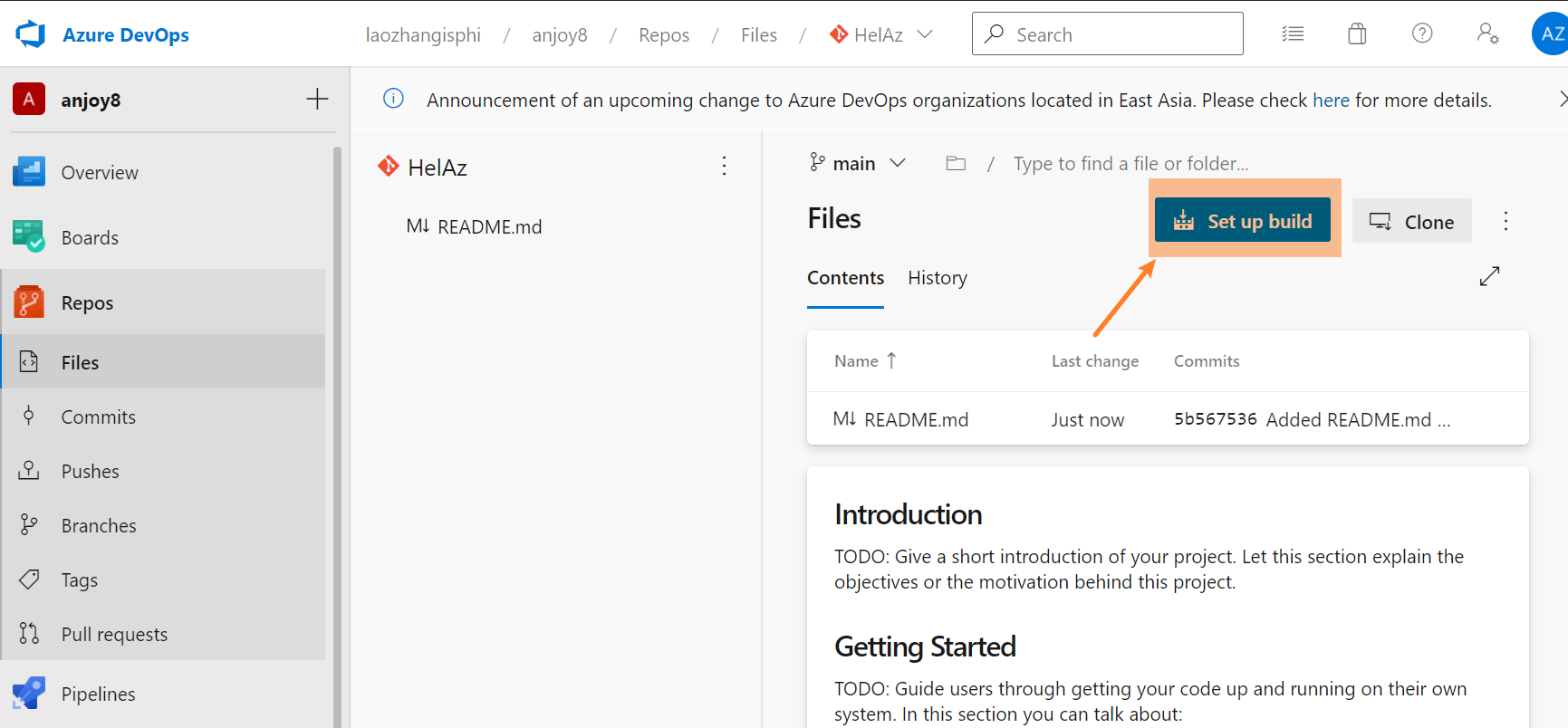Dismiss announcement using right edge arrow
The height and width of the screenshot is (728, 1568).
tap(1562, 99)
